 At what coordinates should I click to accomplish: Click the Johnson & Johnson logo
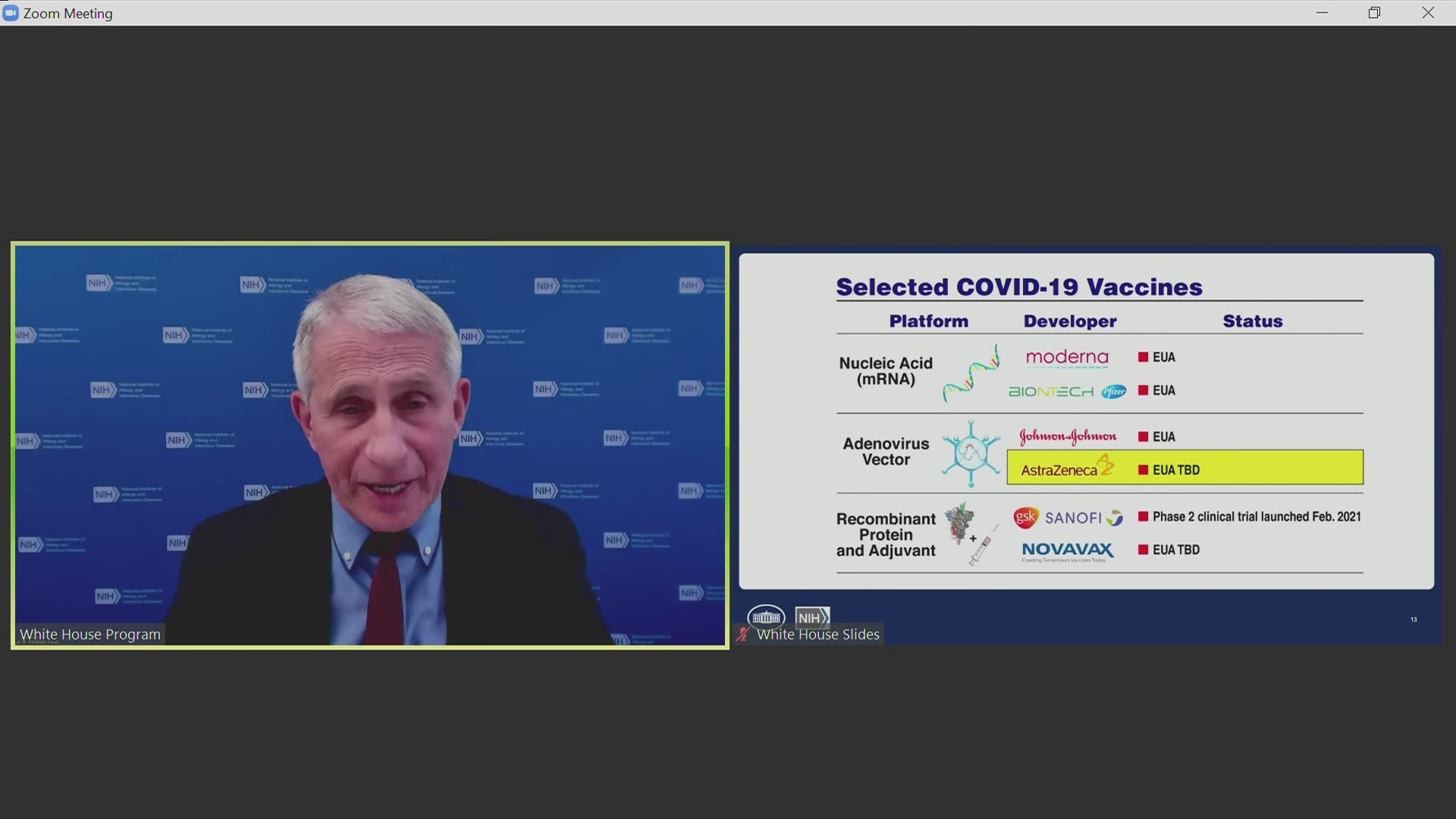tap(1068, 436)
